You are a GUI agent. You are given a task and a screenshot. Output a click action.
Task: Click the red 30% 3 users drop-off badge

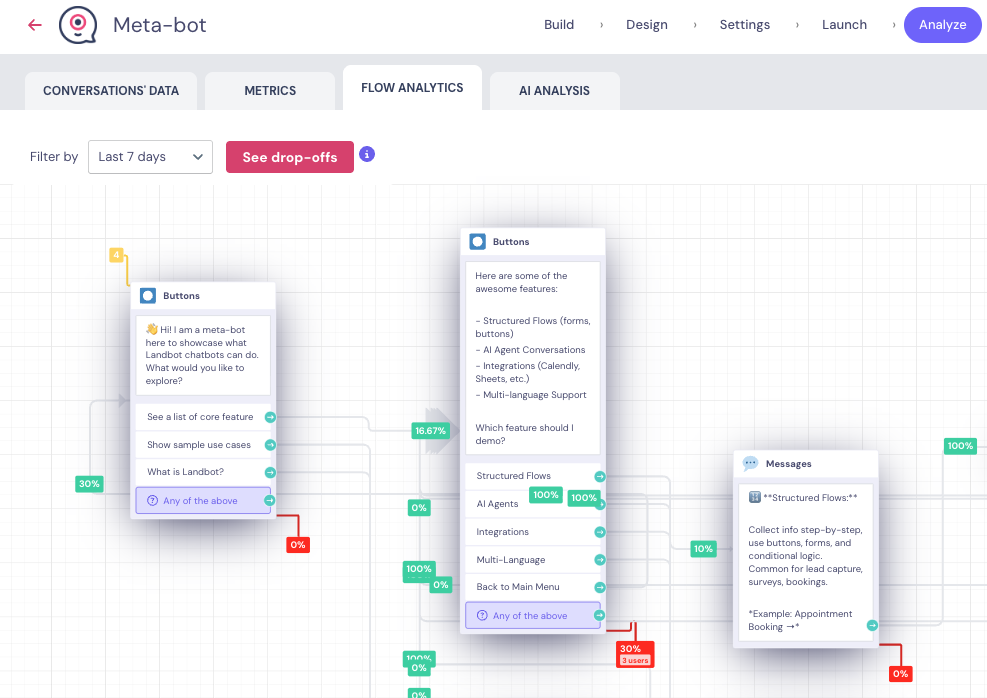tap(635, 654)
